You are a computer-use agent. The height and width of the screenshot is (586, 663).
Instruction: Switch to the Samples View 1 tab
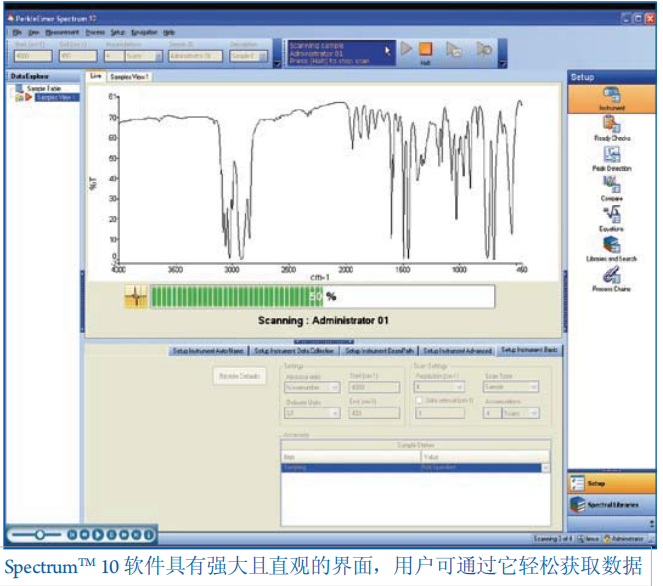(x=129, y=77)
